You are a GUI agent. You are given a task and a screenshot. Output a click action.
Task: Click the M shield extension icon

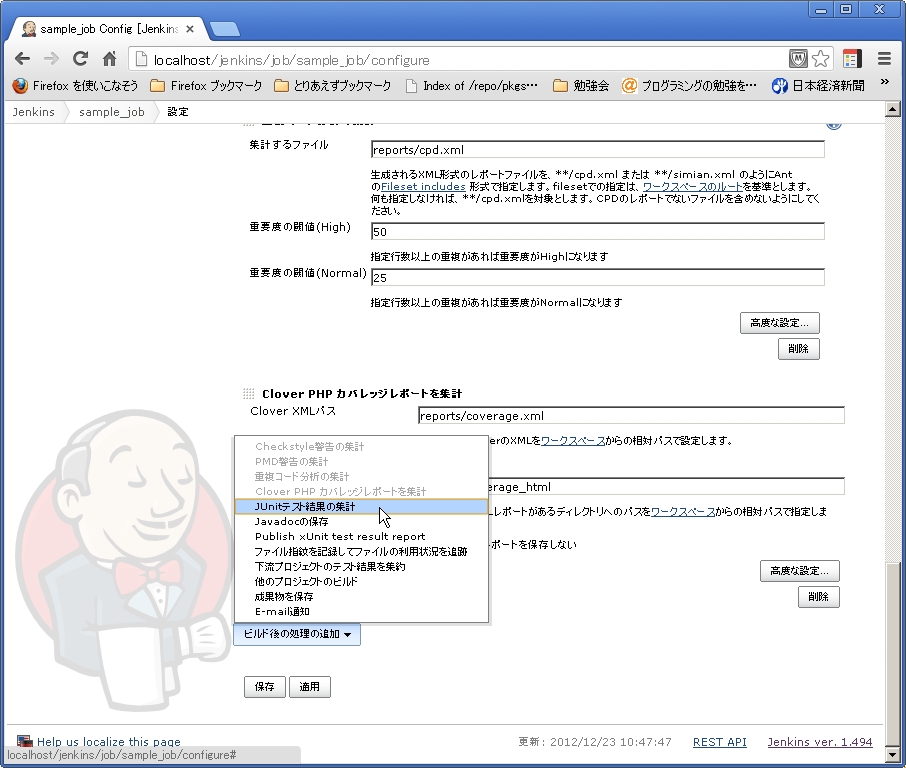799,59
